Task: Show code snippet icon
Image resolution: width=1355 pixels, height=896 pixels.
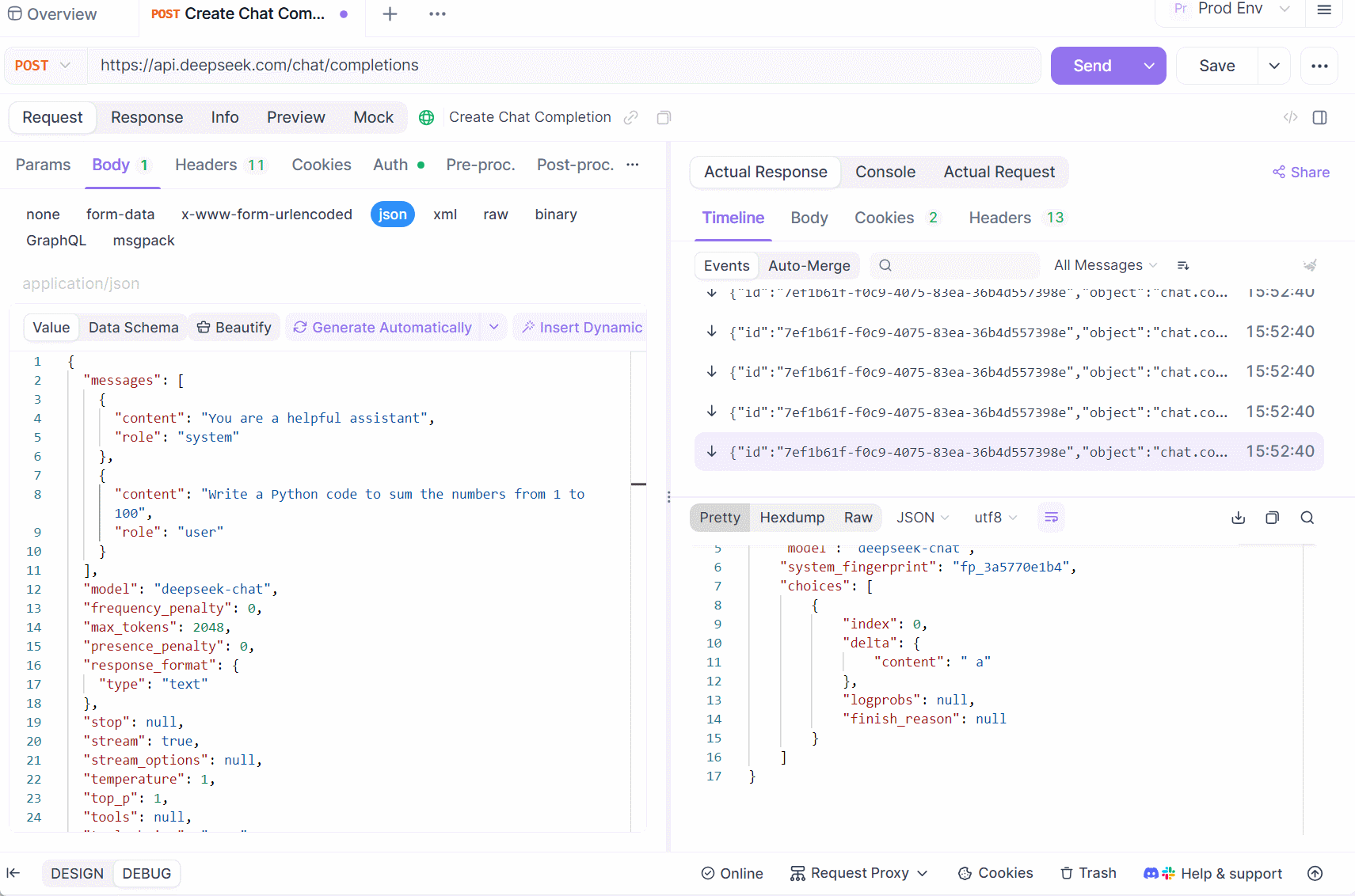Action: 1291,117
